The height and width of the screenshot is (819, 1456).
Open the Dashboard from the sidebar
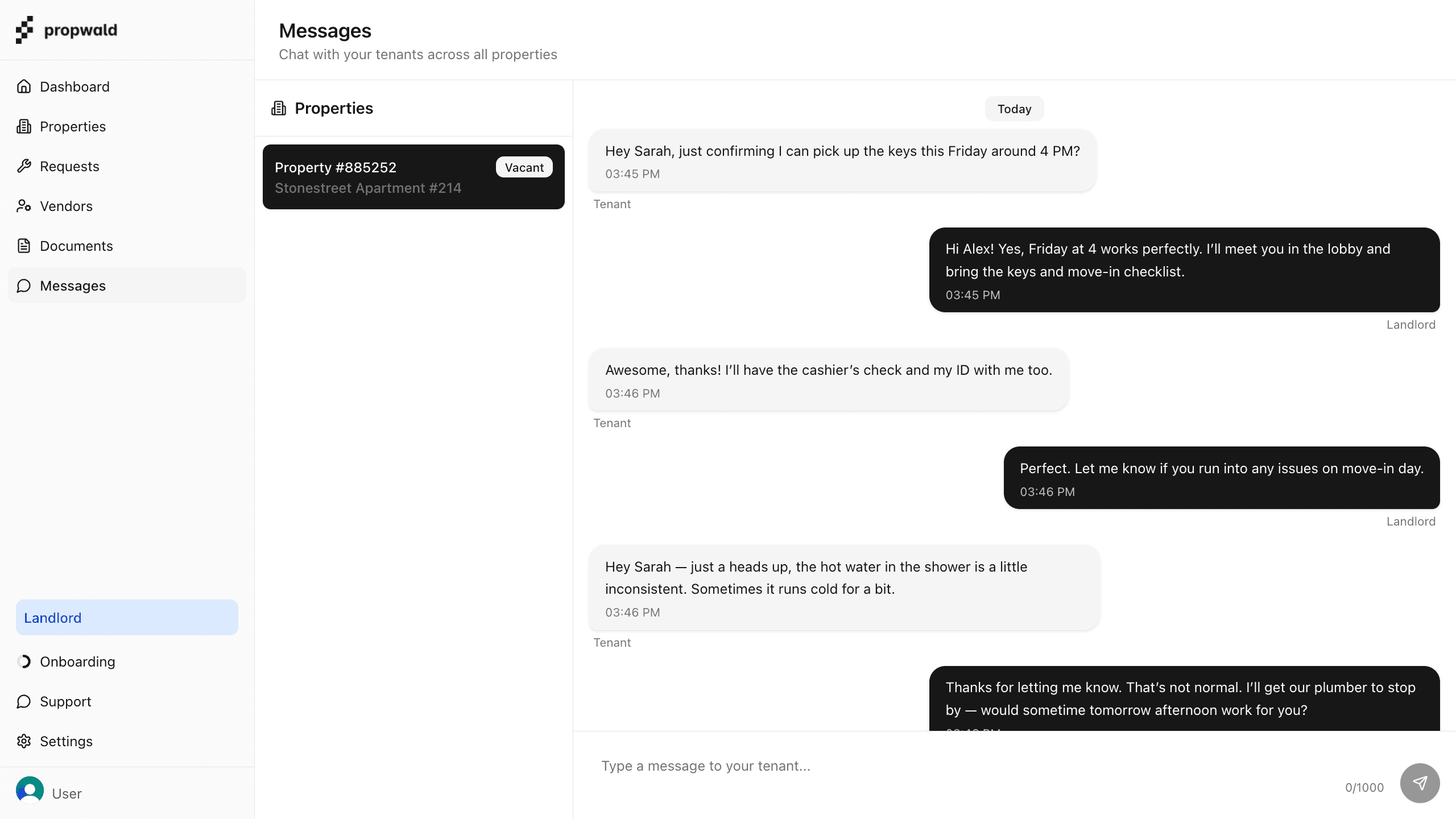point(75,86)
